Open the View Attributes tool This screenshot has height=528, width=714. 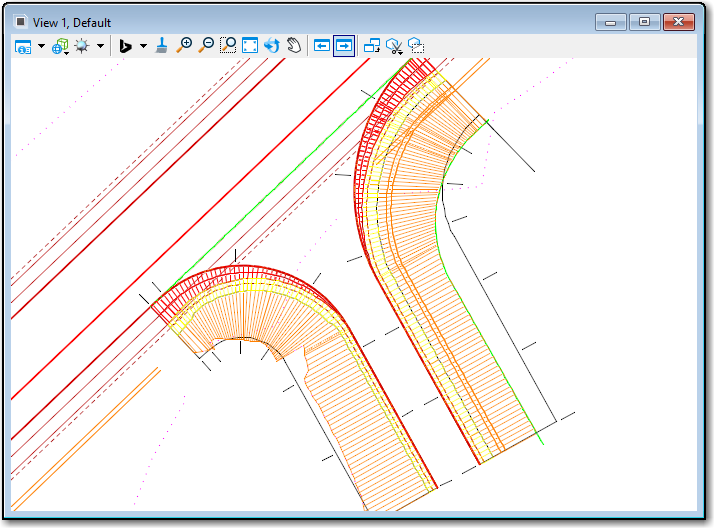(x=23, y=46)
